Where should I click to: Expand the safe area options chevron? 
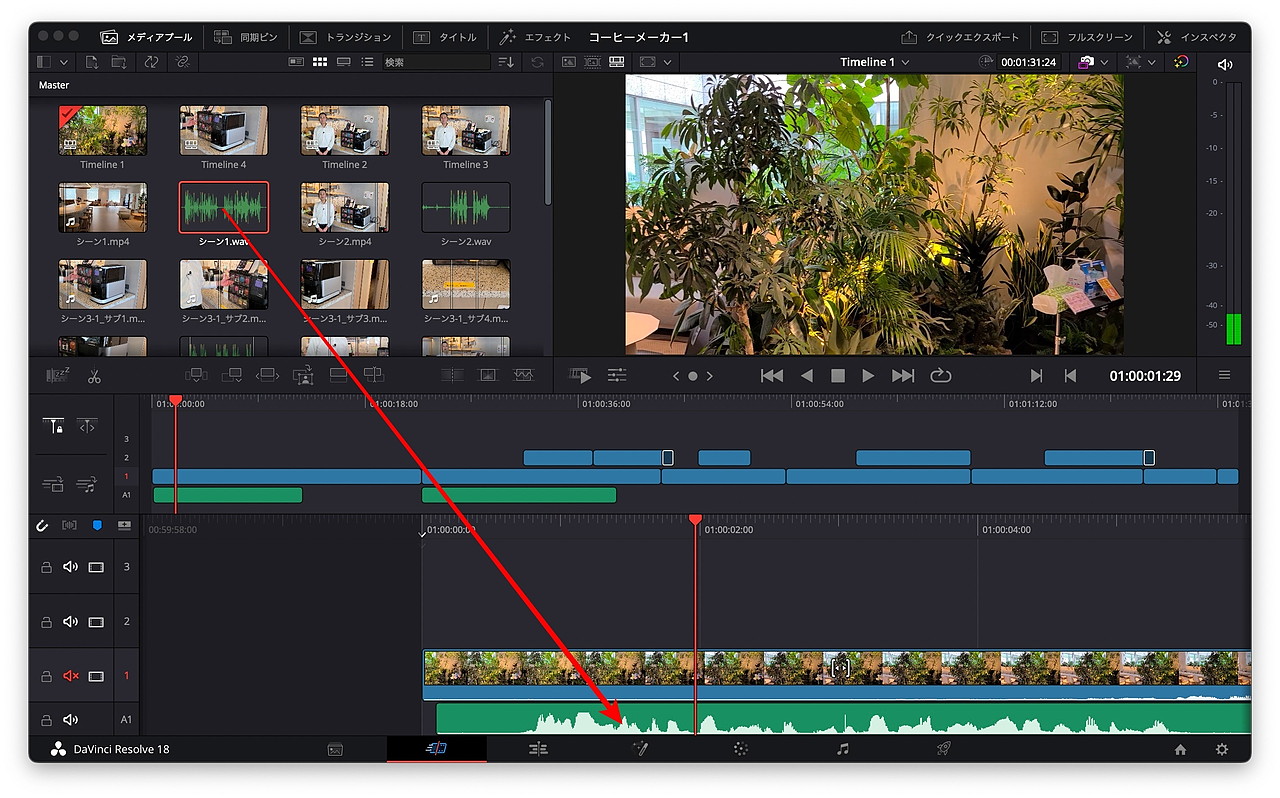coord(667,62)
